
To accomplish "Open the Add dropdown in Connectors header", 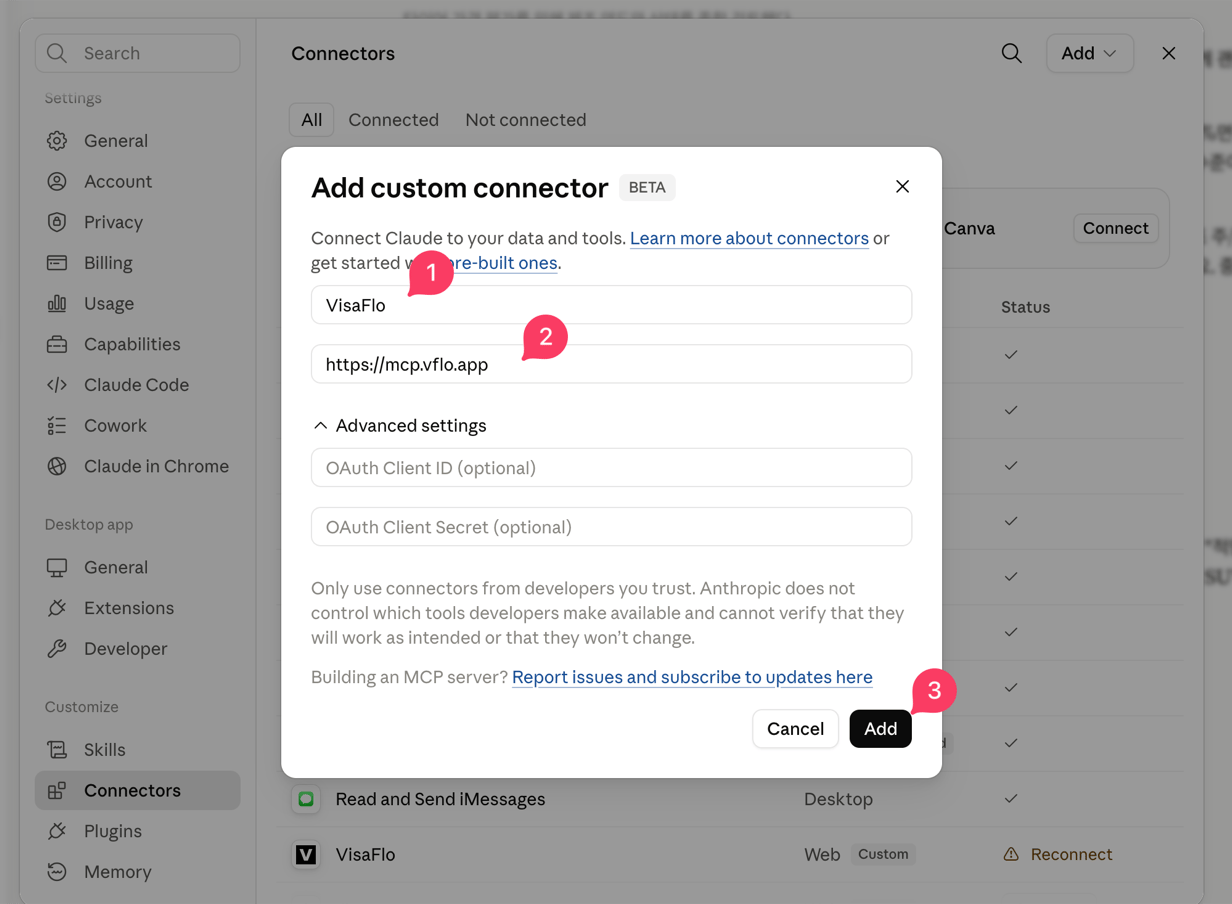I will [1090, 53].
